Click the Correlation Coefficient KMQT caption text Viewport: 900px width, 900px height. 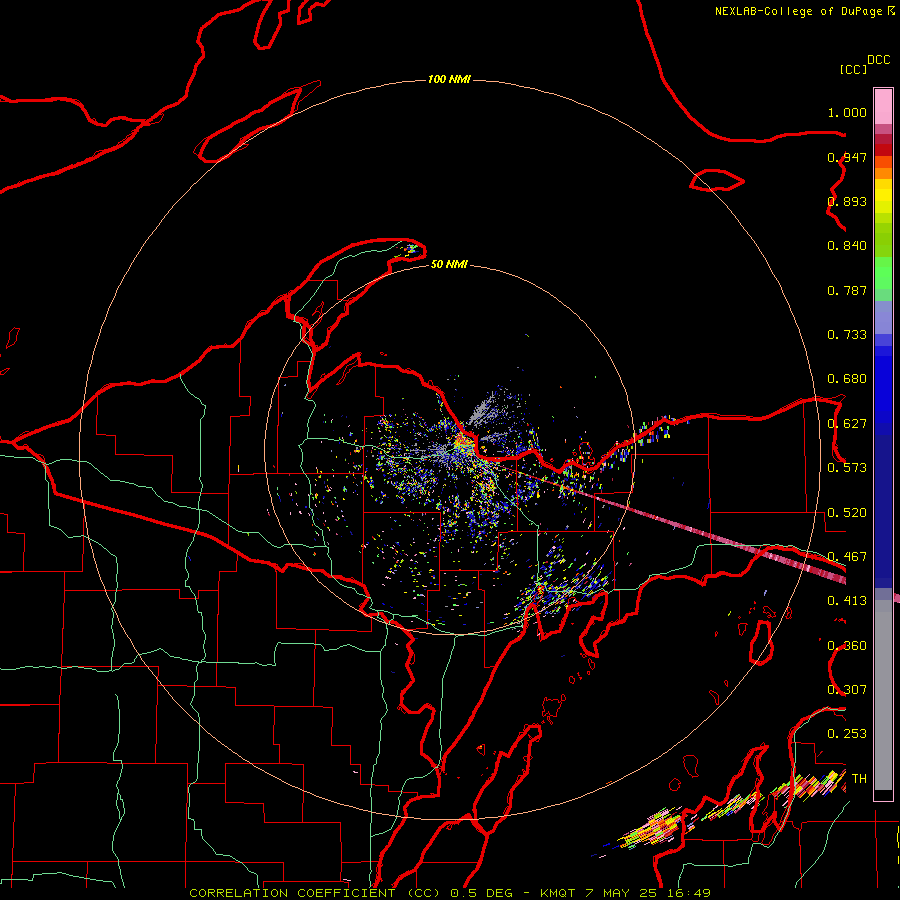tap(450, 893)
